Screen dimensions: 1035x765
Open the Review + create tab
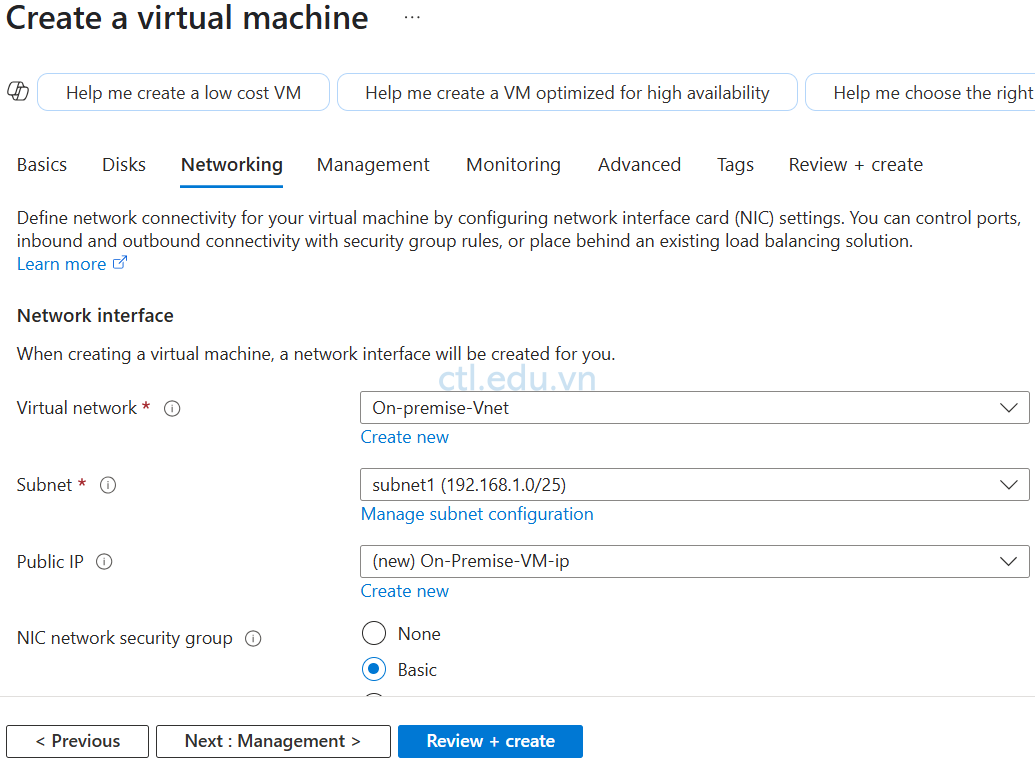pyautogui.click(x=855, y=164)
